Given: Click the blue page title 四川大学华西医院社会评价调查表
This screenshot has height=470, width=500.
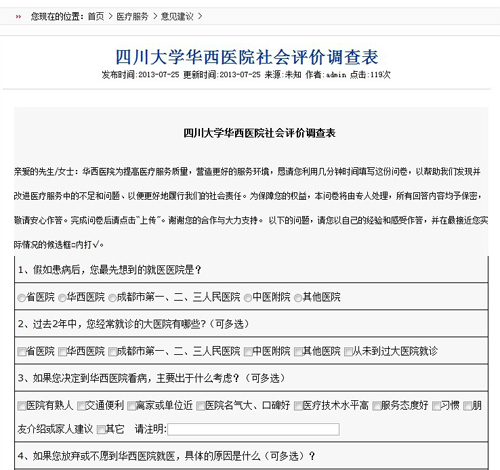Looking at the screenshot, I should tap(247, 57).
